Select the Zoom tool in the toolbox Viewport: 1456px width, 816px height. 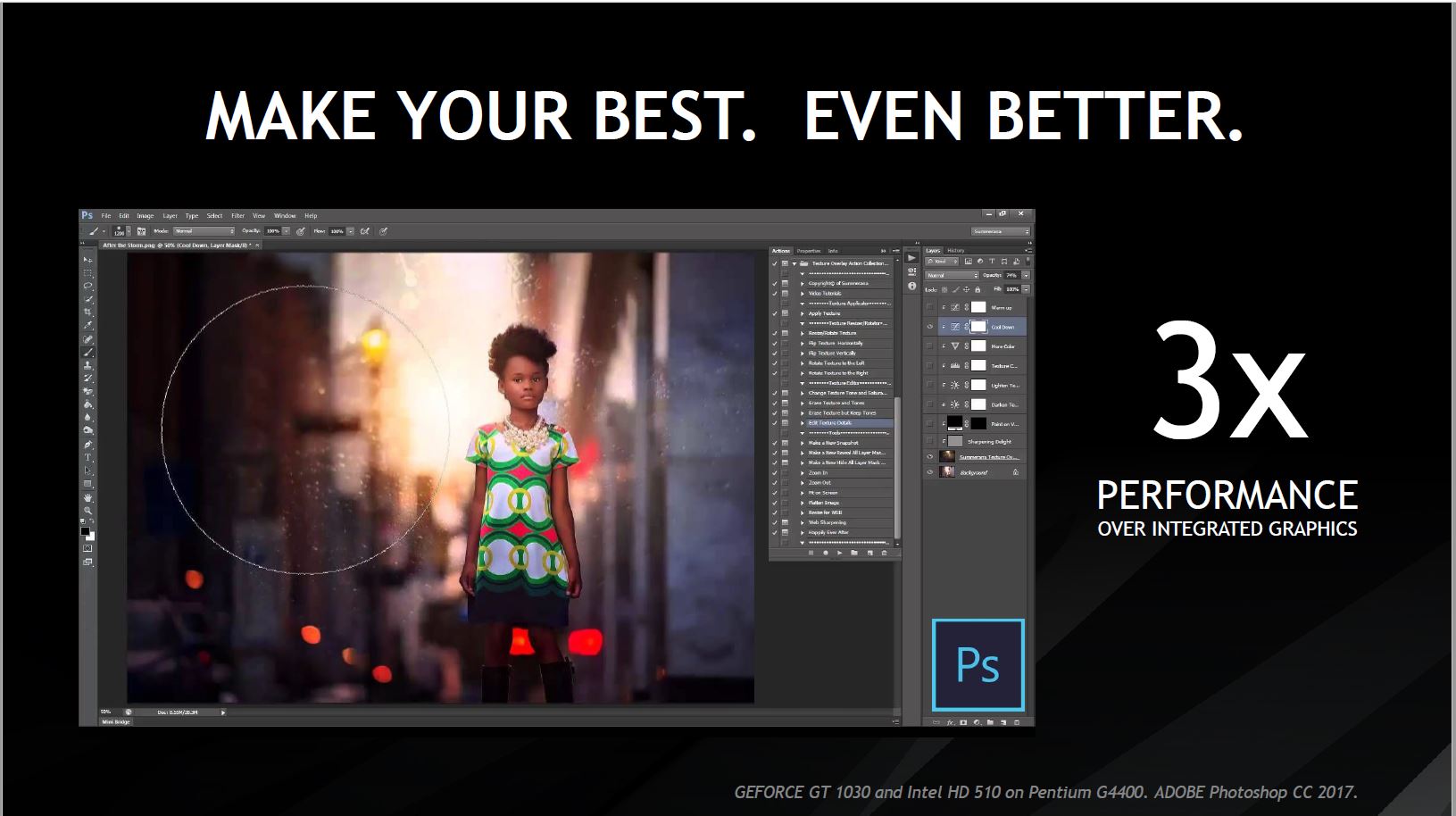tap(87, 510)
